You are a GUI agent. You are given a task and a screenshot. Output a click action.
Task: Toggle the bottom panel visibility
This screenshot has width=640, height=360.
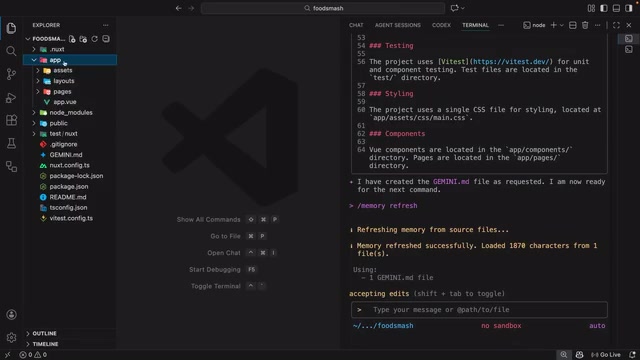[616, 8]
